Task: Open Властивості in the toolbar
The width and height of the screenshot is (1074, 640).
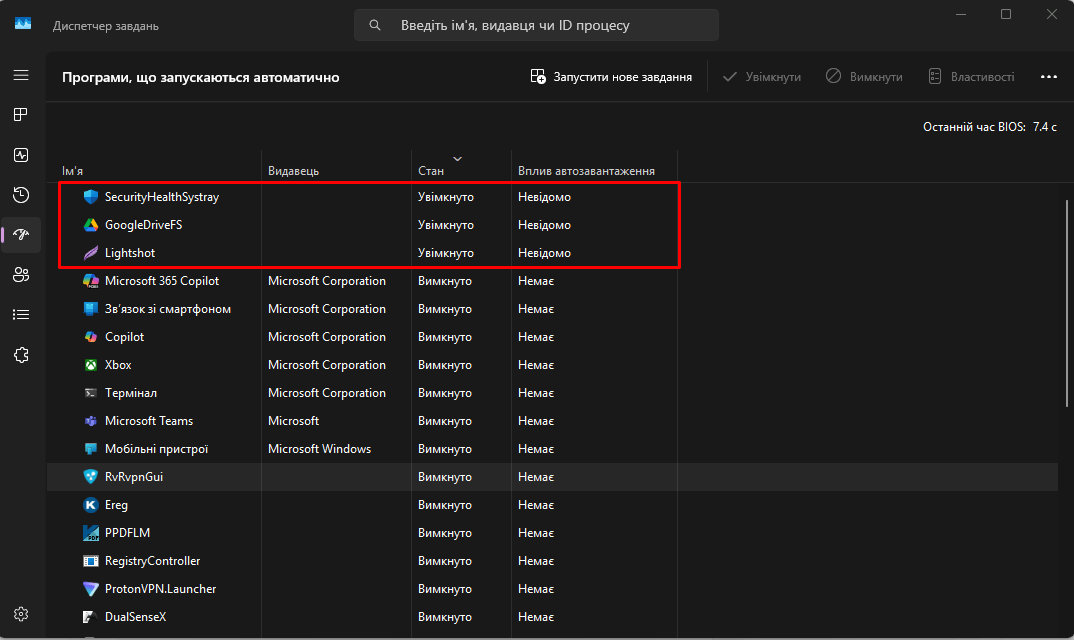Action: pyautogui.click(x=971, y=77)
